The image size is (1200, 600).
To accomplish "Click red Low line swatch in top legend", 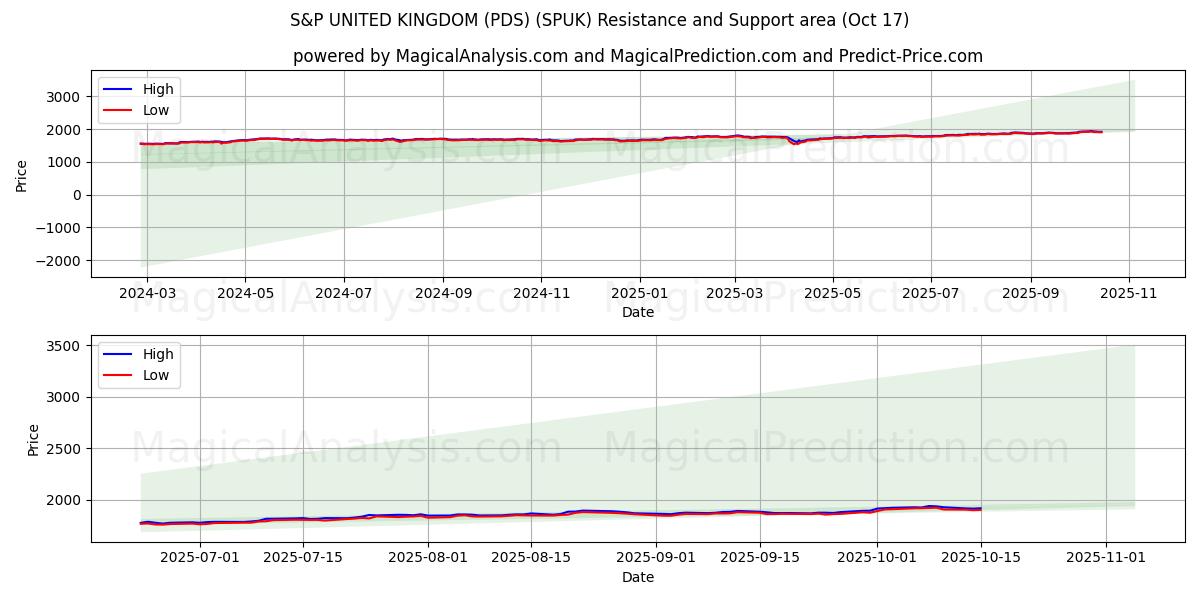I will coord(118,110).
